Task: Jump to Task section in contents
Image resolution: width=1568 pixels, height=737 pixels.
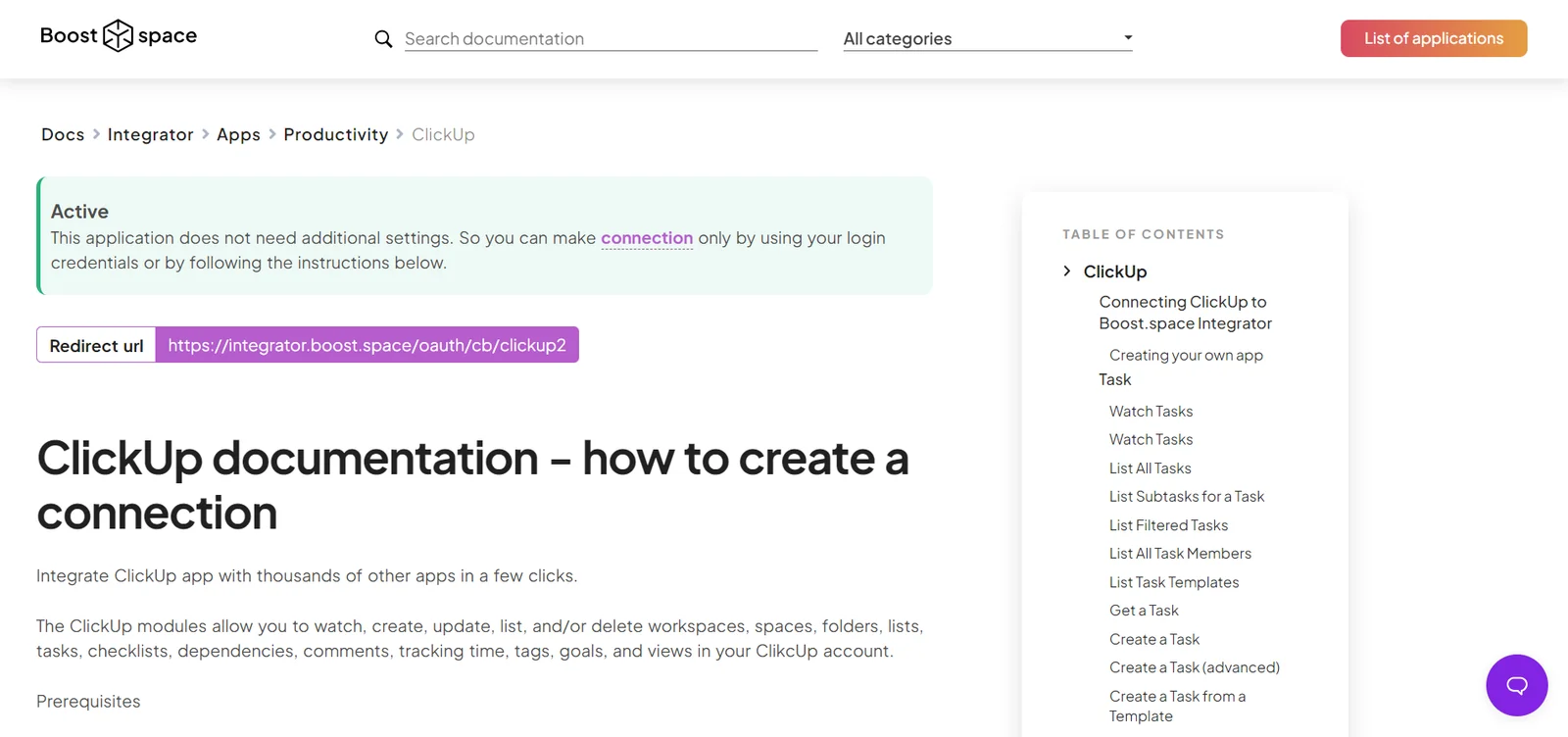Action: [1115, 379]
